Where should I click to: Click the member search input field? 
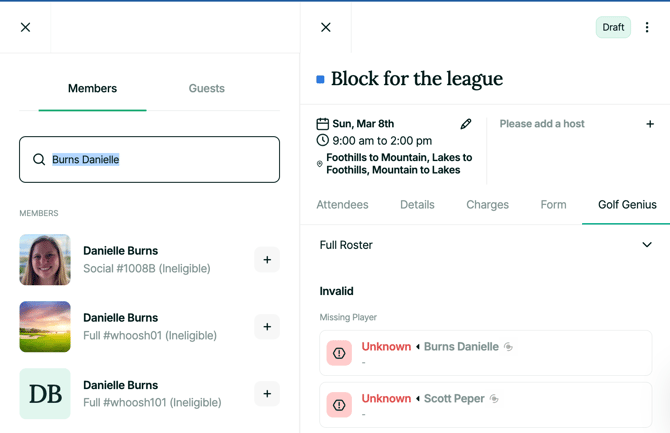coord(150,160)
